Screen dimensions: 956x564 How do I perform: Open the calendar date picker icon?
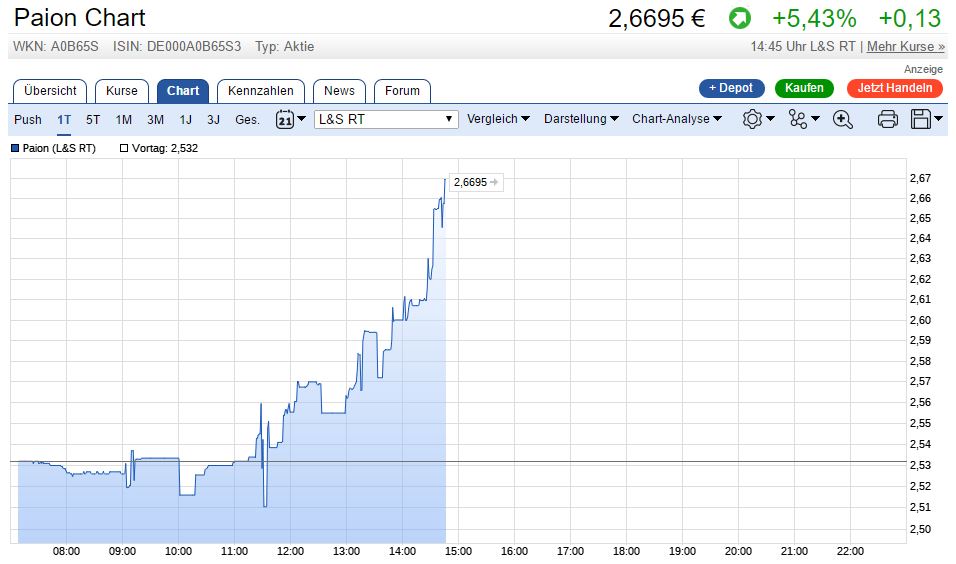point(285,119)
